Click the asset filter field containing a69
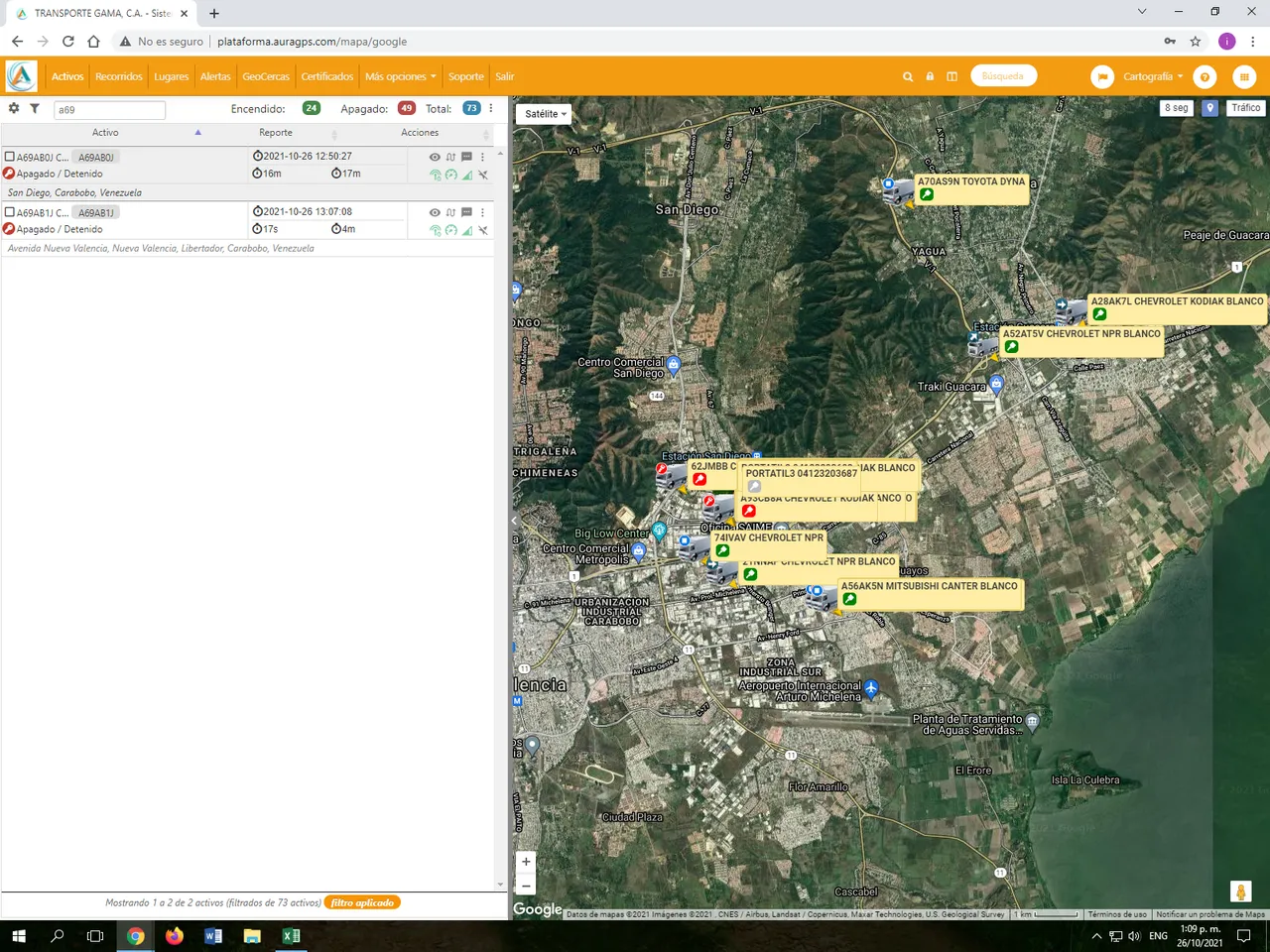 tap(109, 110)
